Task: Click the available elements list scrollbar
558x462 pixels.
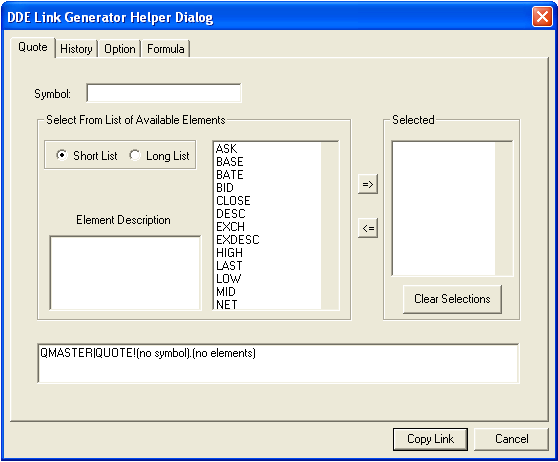Action: click(330, 226)
